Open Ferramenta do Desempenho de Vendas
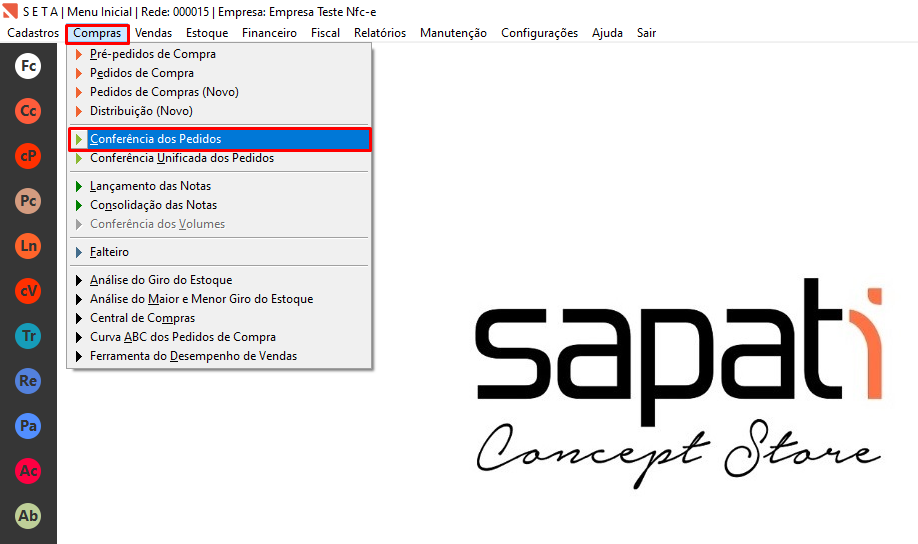The image size is (918, 544). click(220, 356)
